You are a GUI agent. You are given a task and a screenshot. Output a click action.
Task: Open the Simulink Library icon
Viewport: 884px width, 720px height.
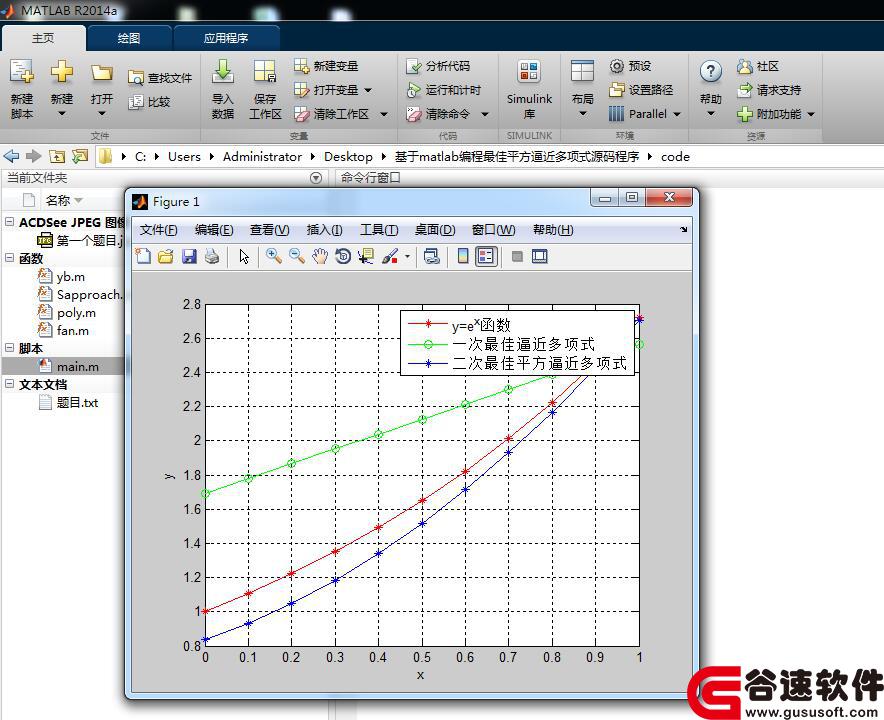(529, 72)
